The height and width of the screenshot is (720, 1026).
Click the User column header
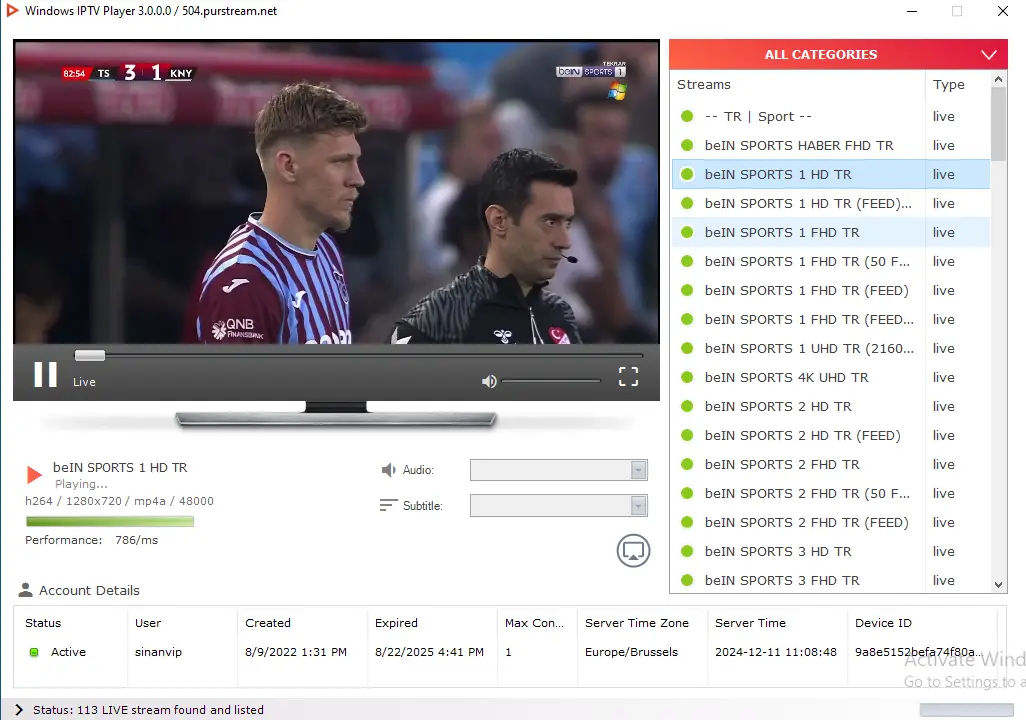[183, 623]
